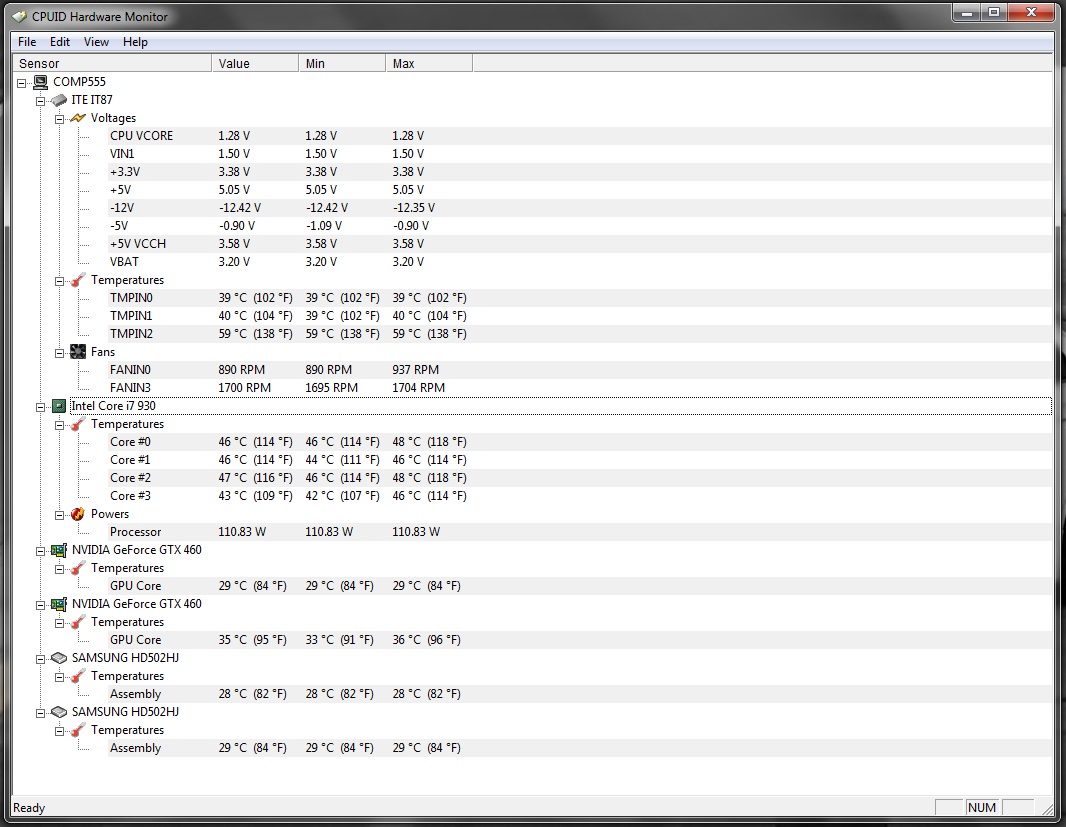Select the CPU VCORE row
The height and width of the screenshot is (827, 1066).
[x=580, y=136]
